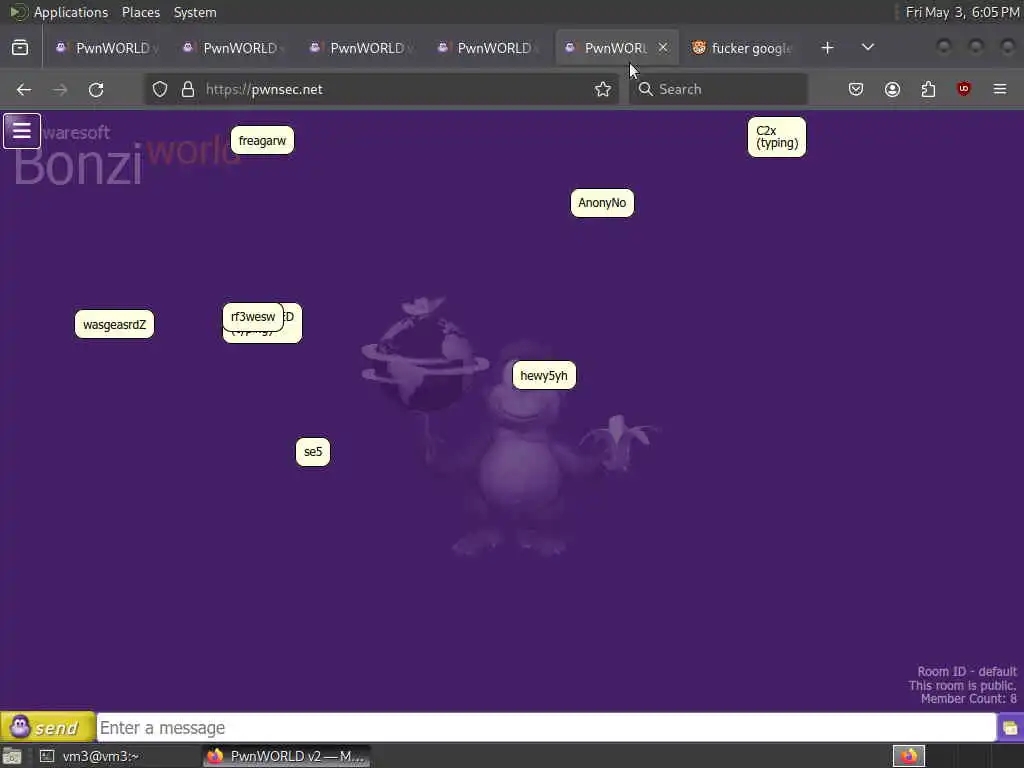The image size is (1024, 768).
Task: Open Firefox application menu
Action: tap(1000, 89)
